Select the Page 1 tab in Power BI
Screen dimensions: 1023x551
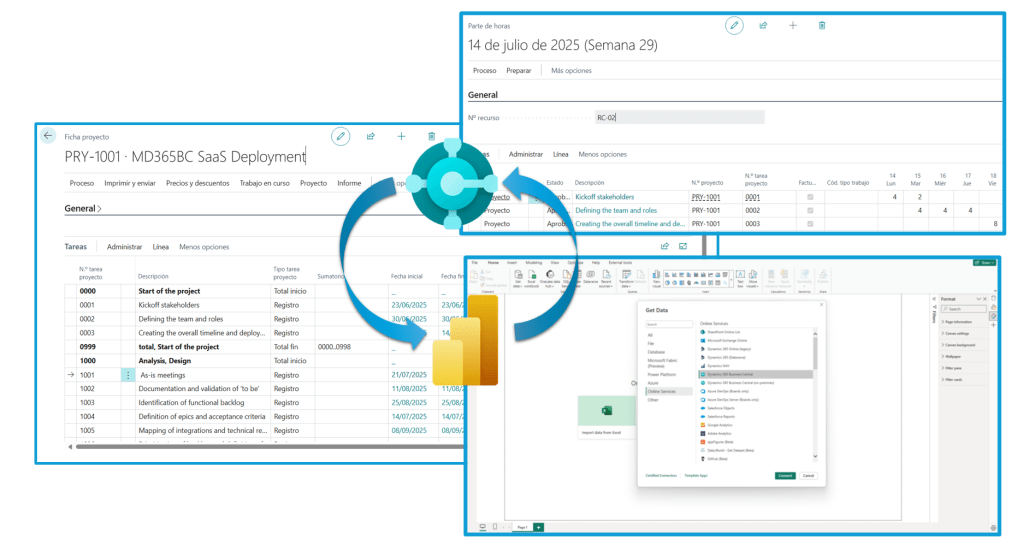click(x=522, y=527)
